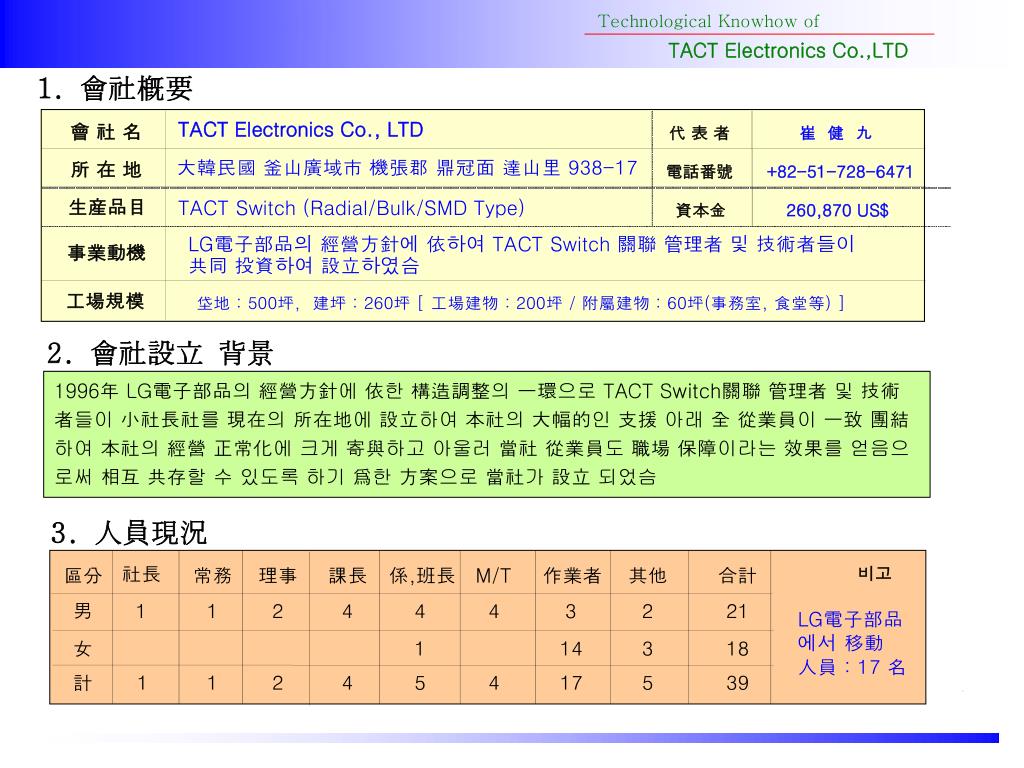Select the '女' row label

(82, 648)
